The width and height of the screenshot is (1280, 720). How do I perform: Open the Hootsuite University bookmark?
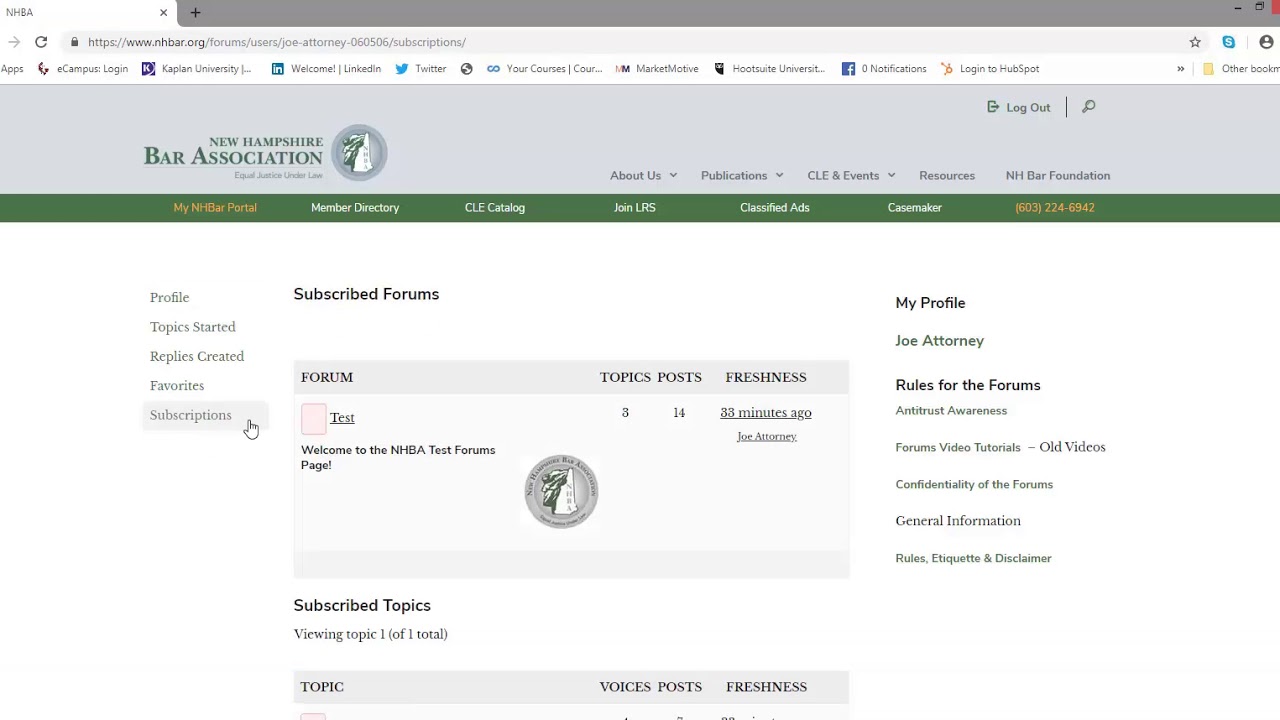point(769,69)
